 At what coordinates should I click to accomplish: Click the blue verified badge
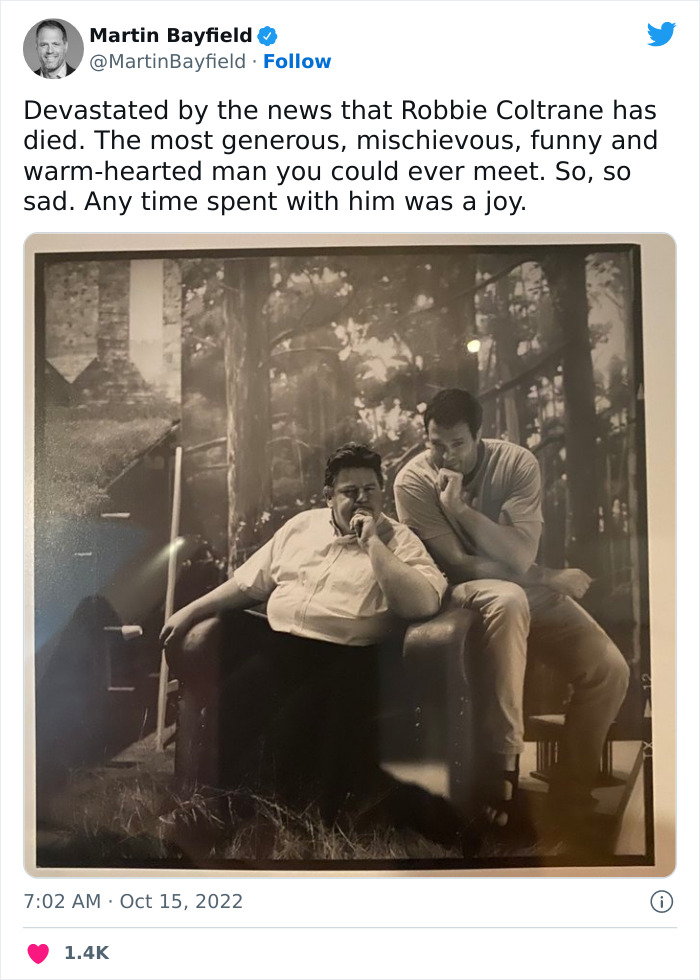coord(268,36)
